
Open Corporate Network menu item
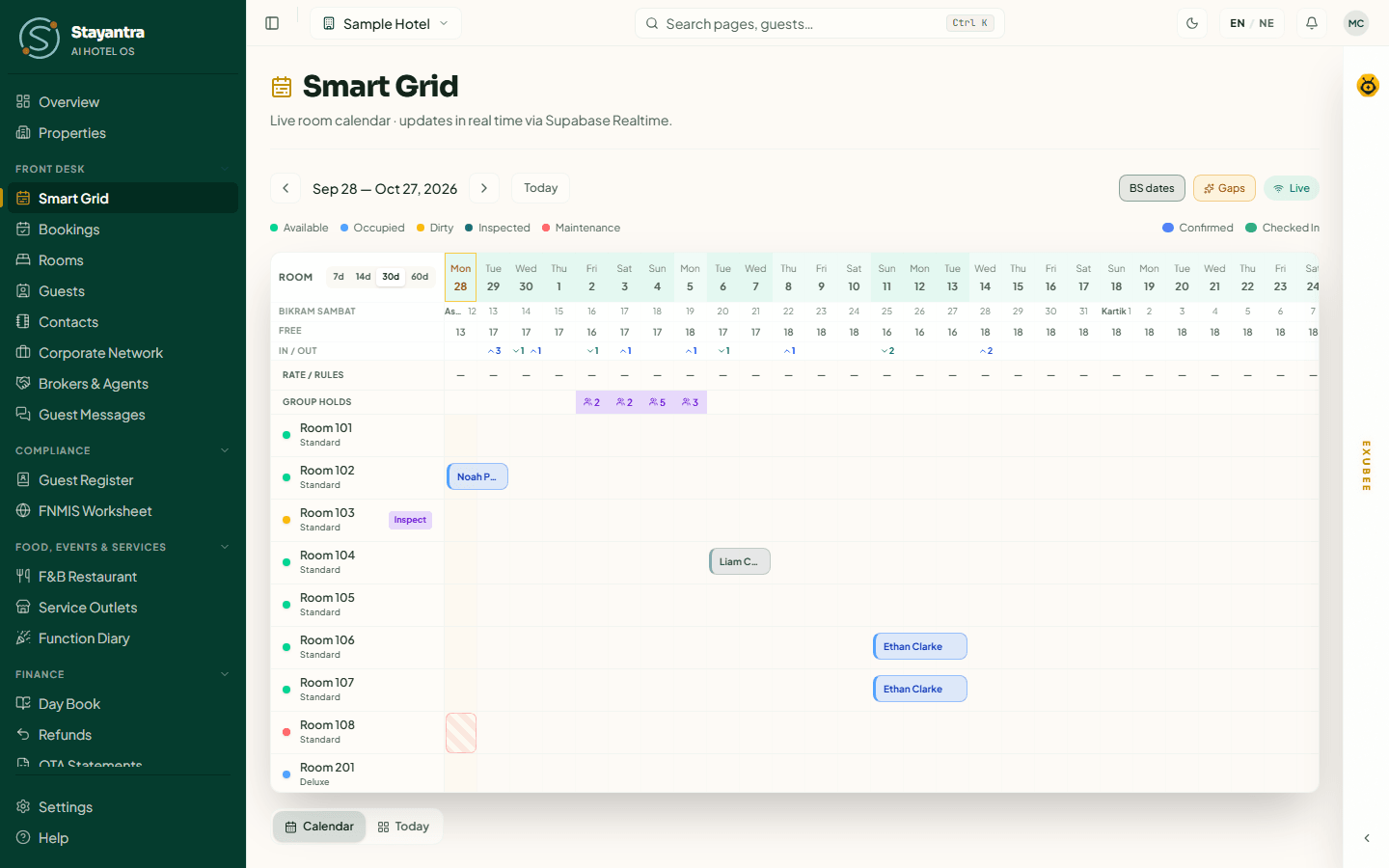pyautogui.click(x=123, y=353)
